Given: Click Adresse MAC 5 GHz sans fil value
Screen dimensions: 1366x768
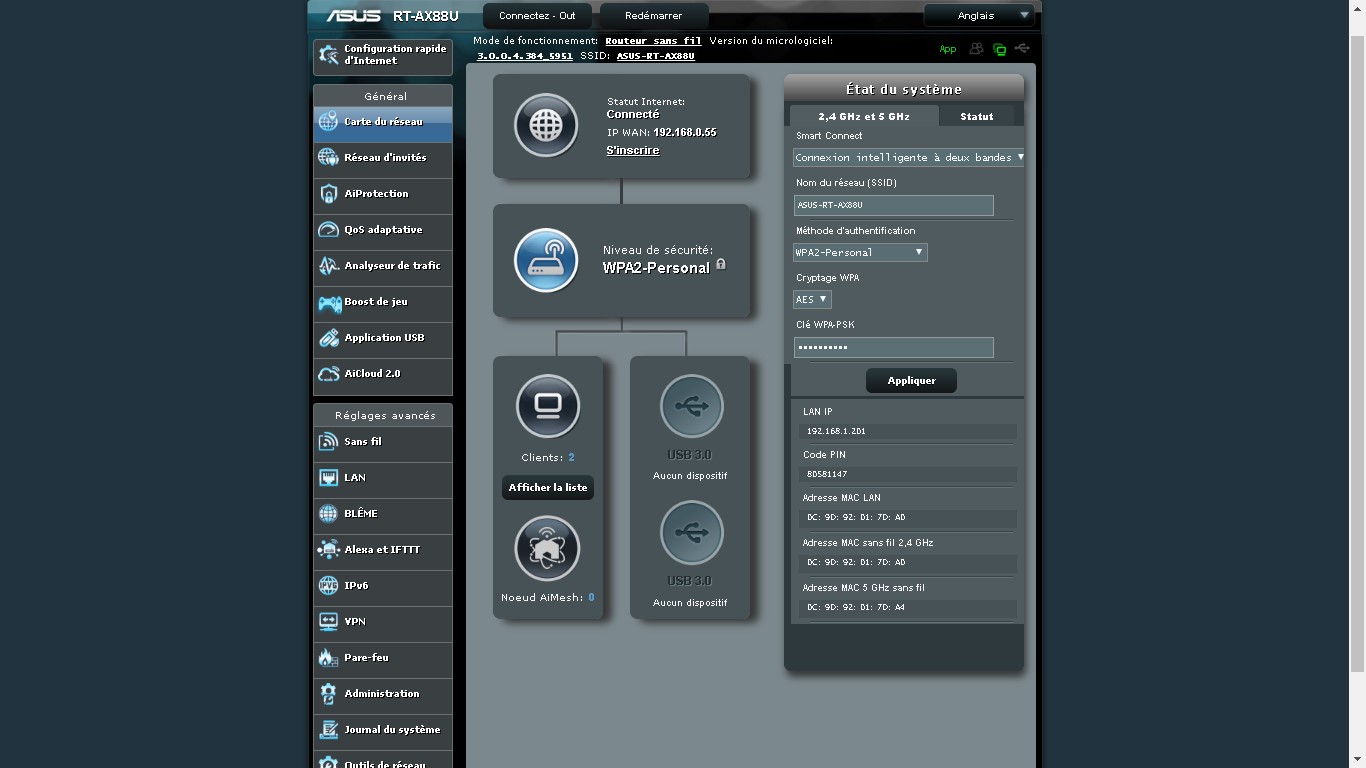Looking at the screenshot, I should tap(856, 607).
